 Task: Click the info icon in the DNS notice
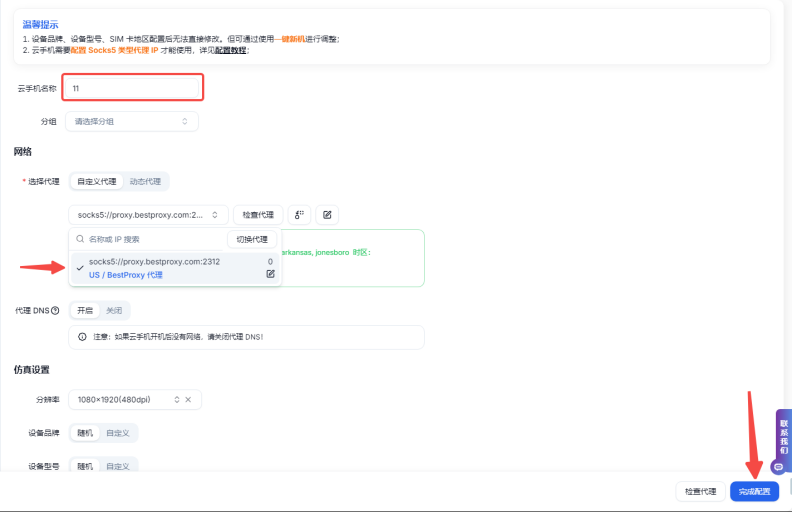point(82,337)
